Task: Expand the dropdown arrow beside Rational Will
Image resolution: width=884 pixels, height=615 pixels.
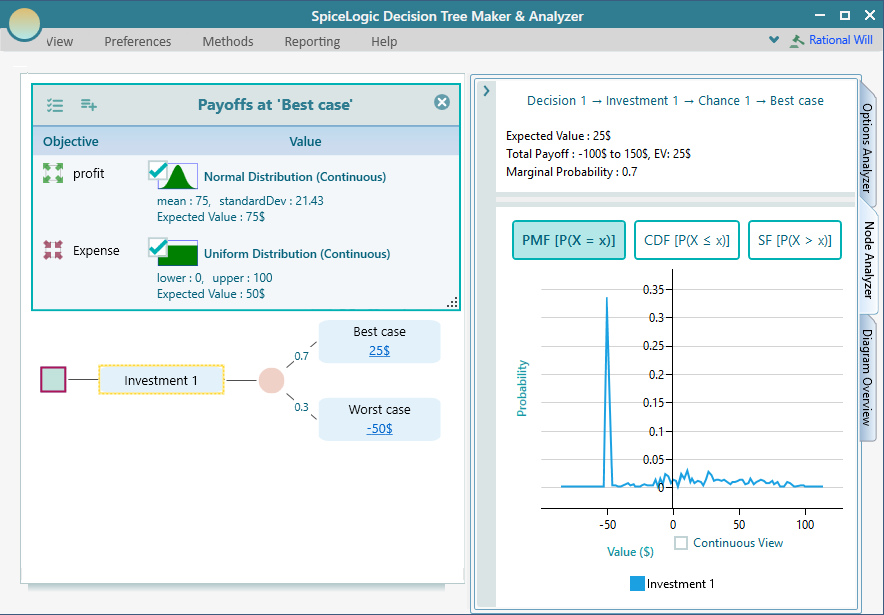Action: click(x=773, y=41)
